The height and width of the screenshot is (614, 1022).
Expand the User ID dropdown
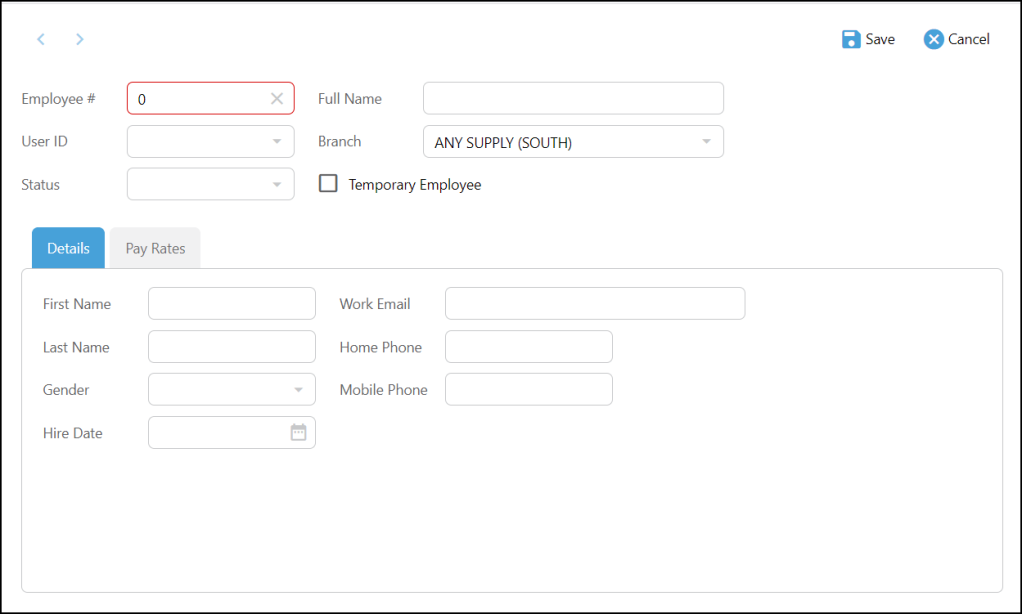277,141
